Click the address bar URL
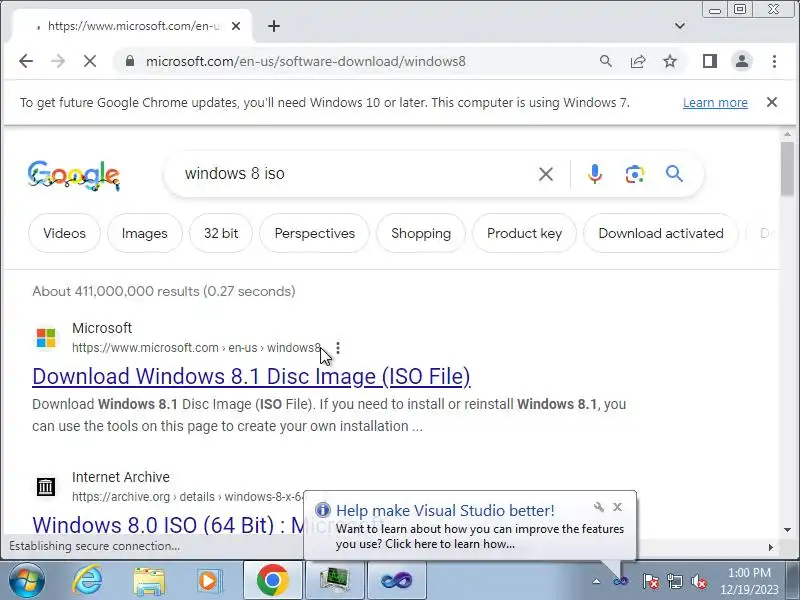Screen dimensions: 800x600 click(x=306, y=61)
